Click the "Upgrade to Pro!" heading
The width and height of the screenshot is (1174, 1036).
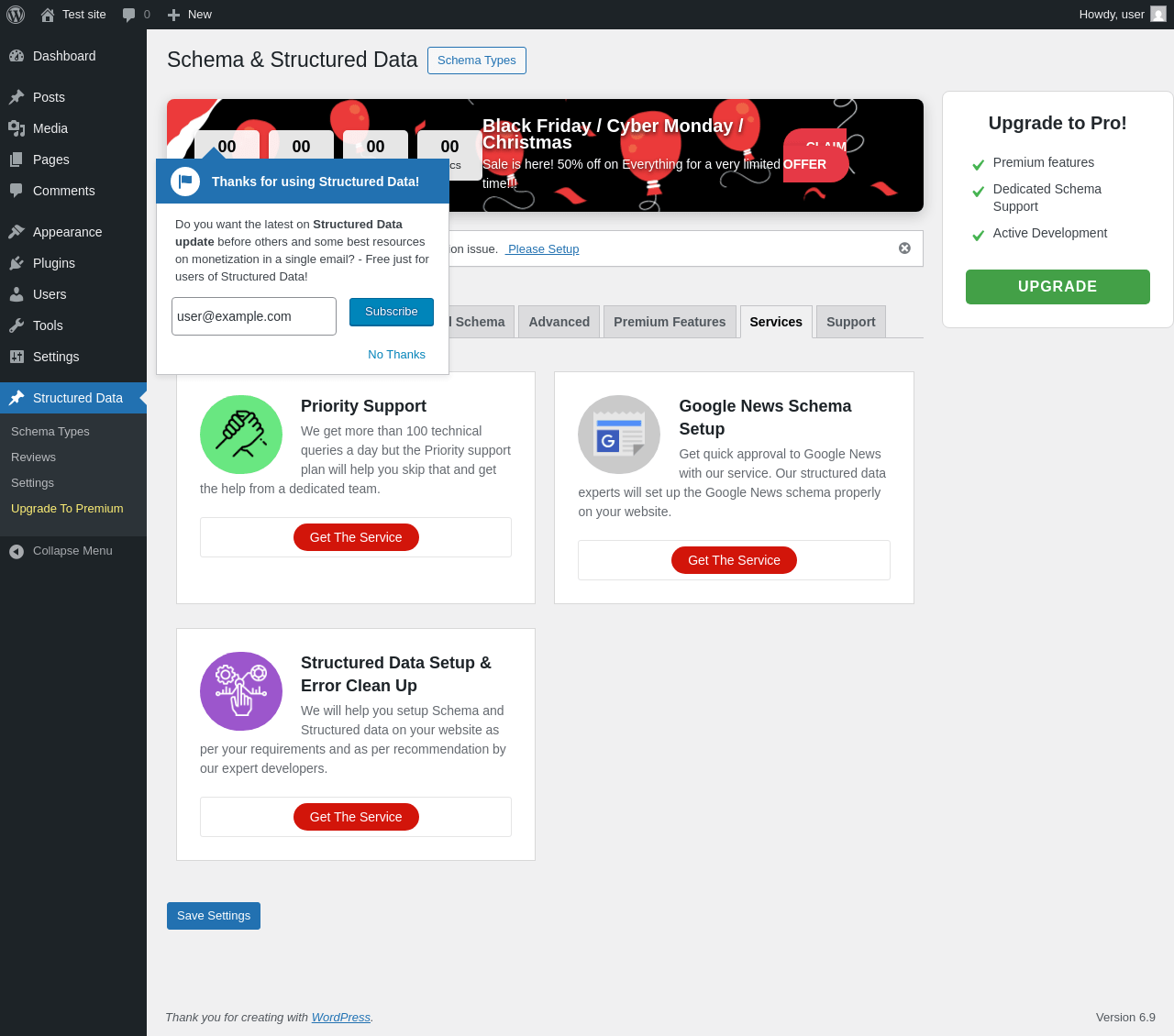(1058, 123)
